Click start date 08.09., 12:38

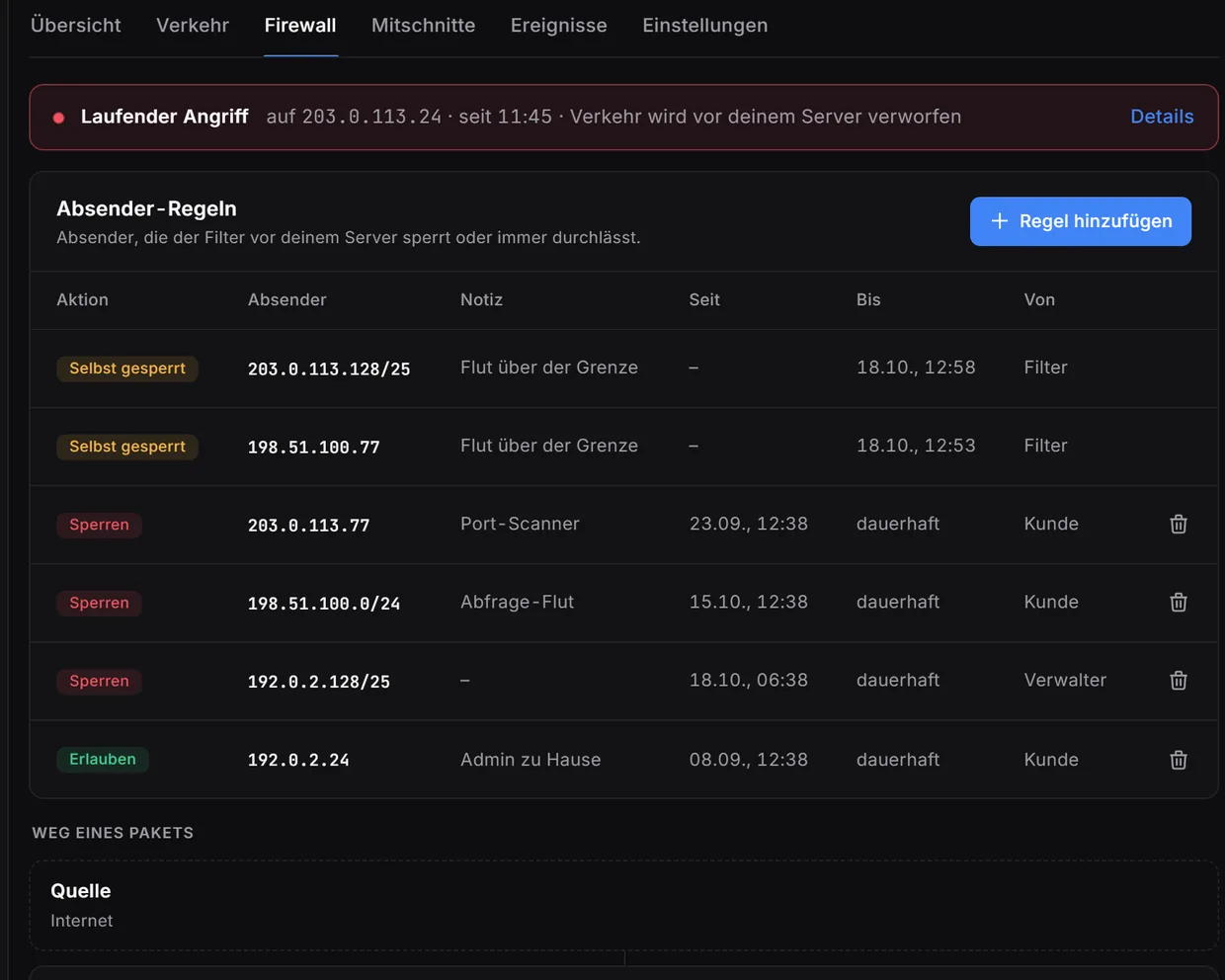pos(749,760)
